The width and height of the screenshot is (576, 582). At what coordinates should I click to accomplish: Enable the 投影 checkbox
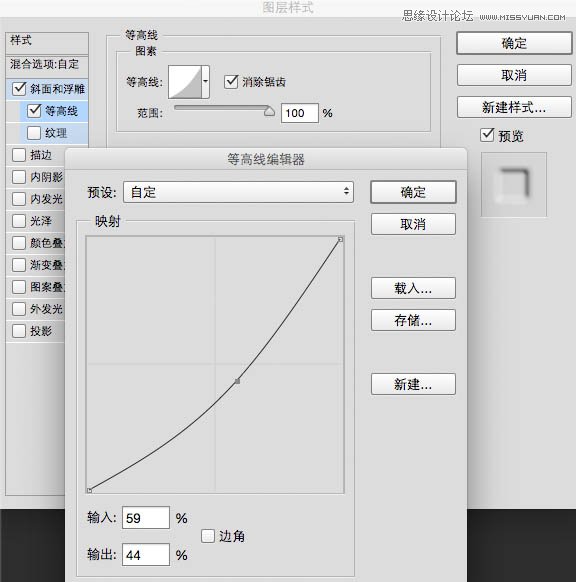[19, 330]
